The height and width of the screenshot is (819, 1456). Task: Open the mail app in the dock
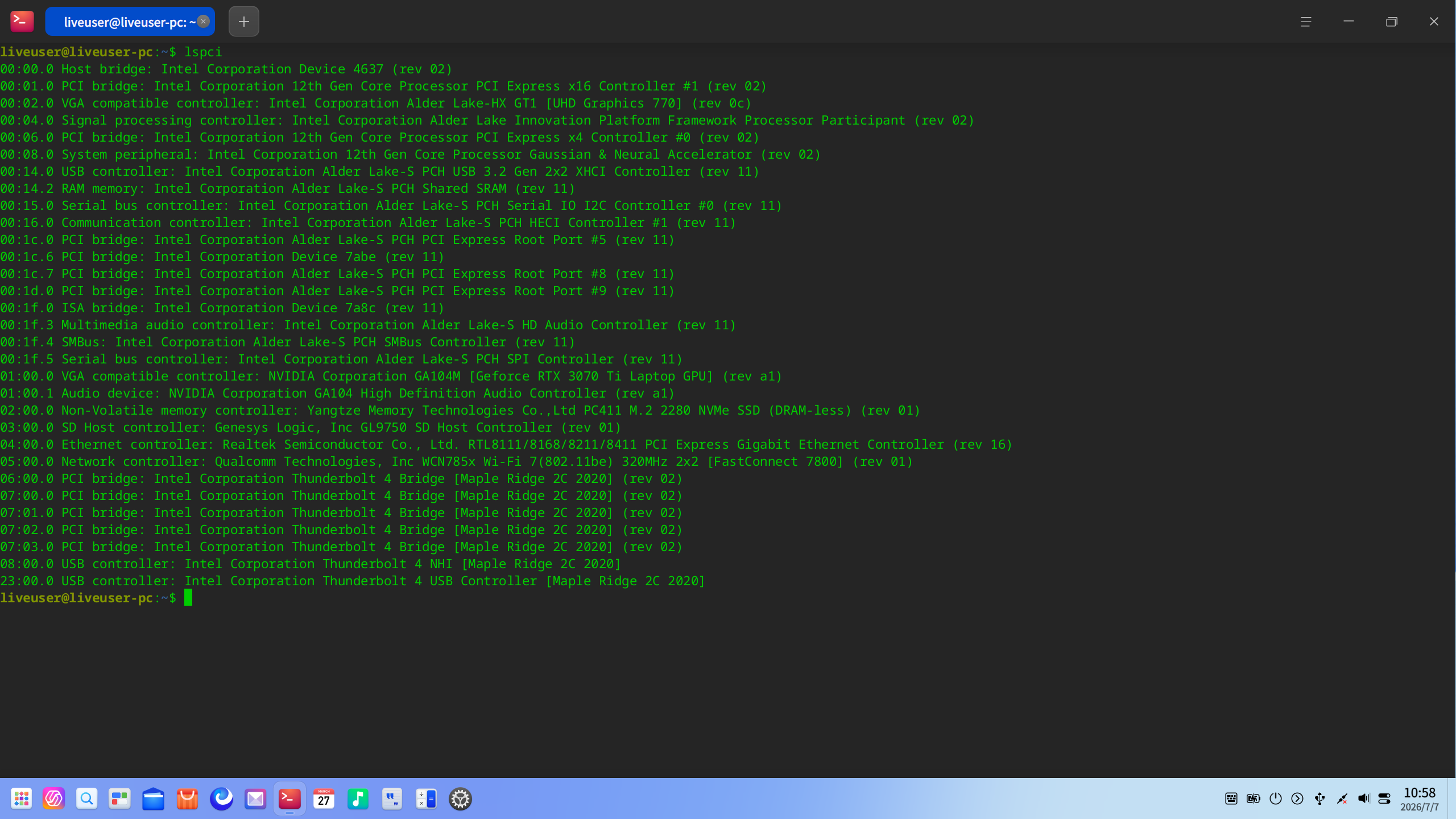coord(255,799)
